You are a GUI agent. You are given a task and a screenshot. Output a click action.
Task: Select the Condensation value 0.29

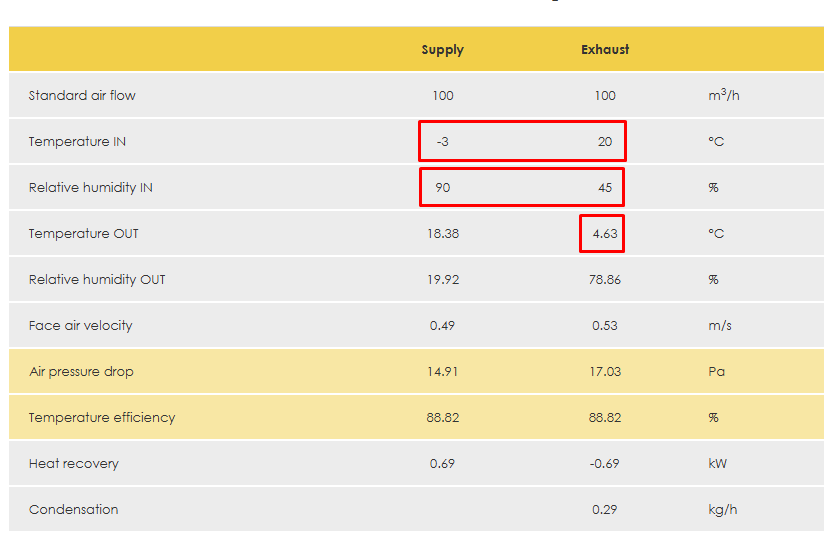(x=605, y=510)
